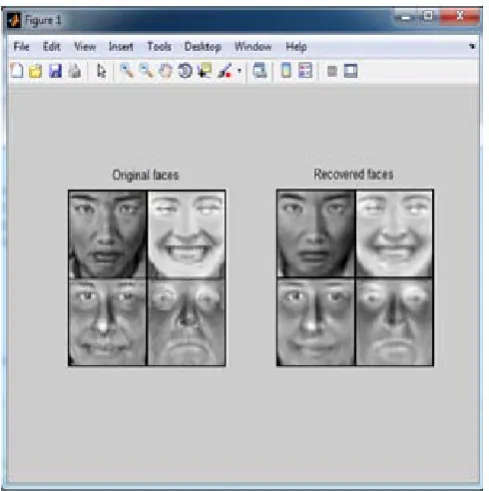Click the Hide Plot Tools icon
The image size is (489, 491).
click(x=332, y=71)
